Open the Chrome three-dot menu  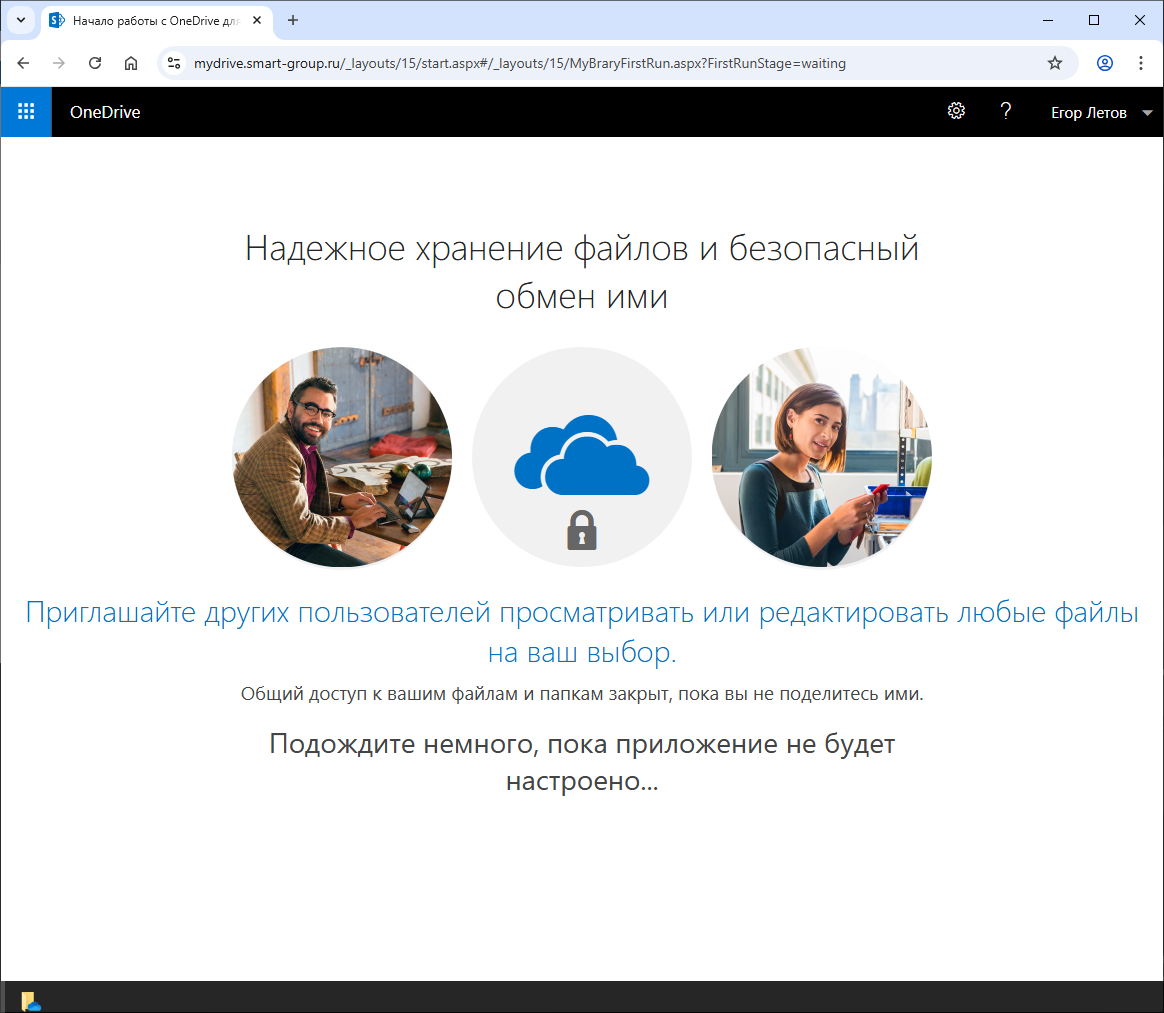[x=1141, y=63]
